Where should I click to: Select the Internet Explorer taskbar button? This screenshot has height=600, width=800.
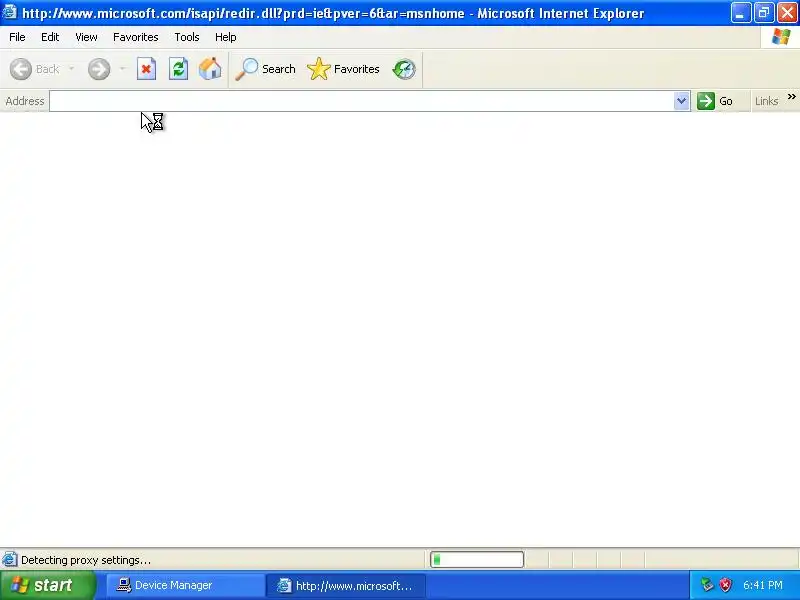point(346,585)
